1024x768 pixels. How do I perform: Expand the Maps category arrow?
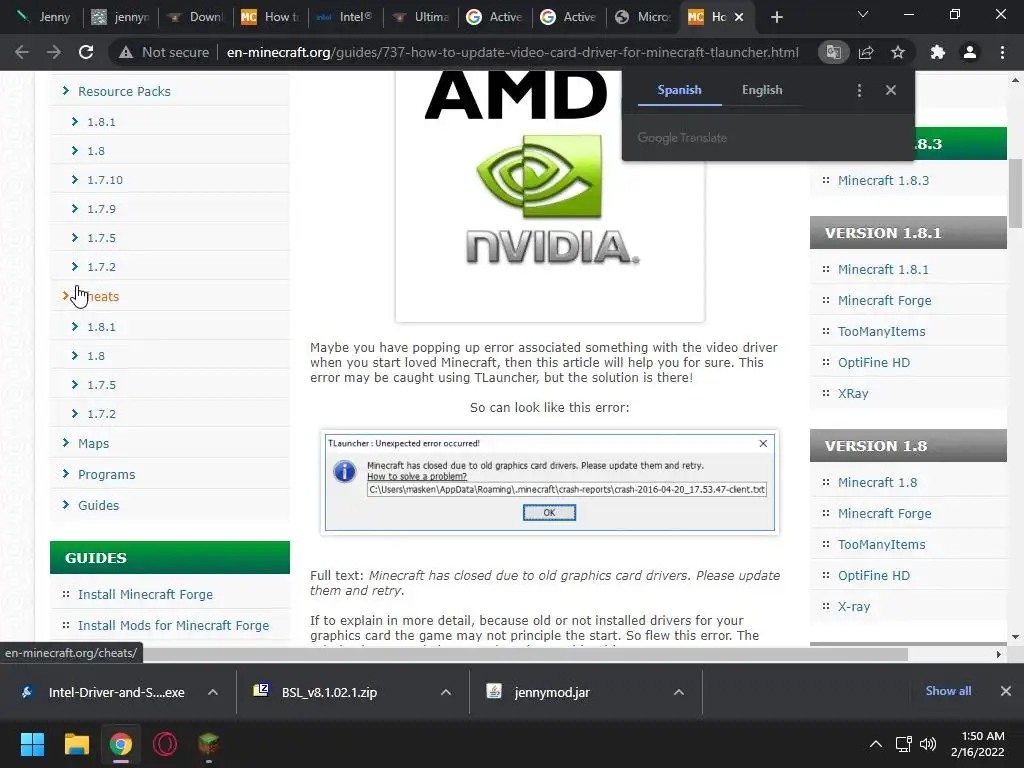[x=65, y=443]
